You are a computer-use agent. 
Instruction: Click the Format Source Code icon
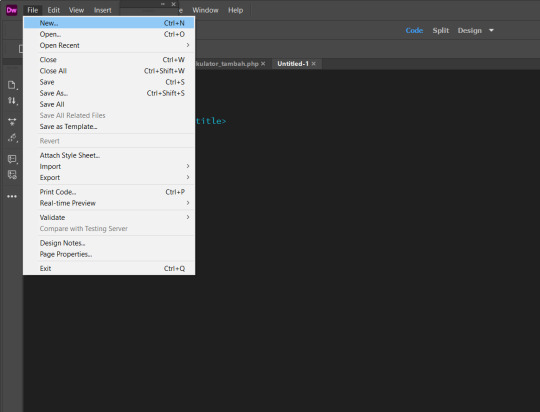pos(12,138)
